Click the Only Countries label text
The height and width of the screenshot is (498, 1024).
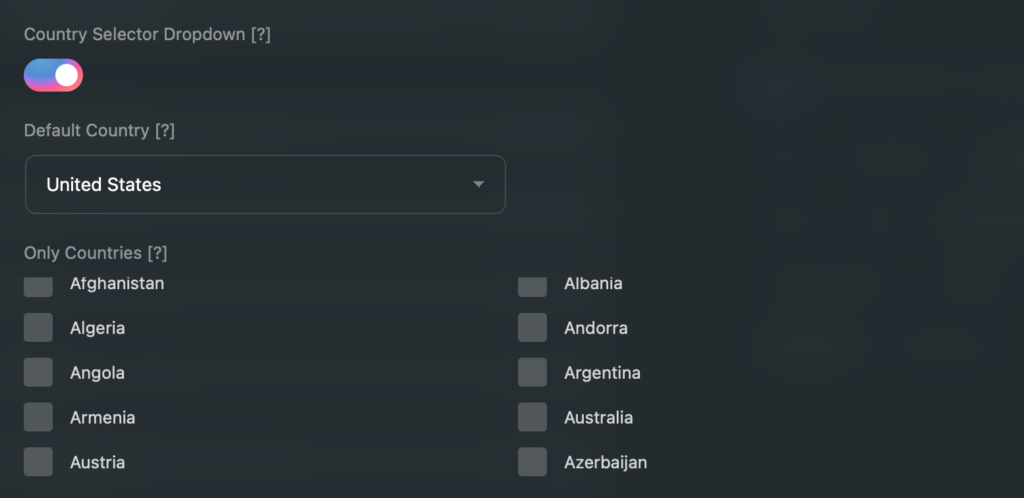(82, 253)
